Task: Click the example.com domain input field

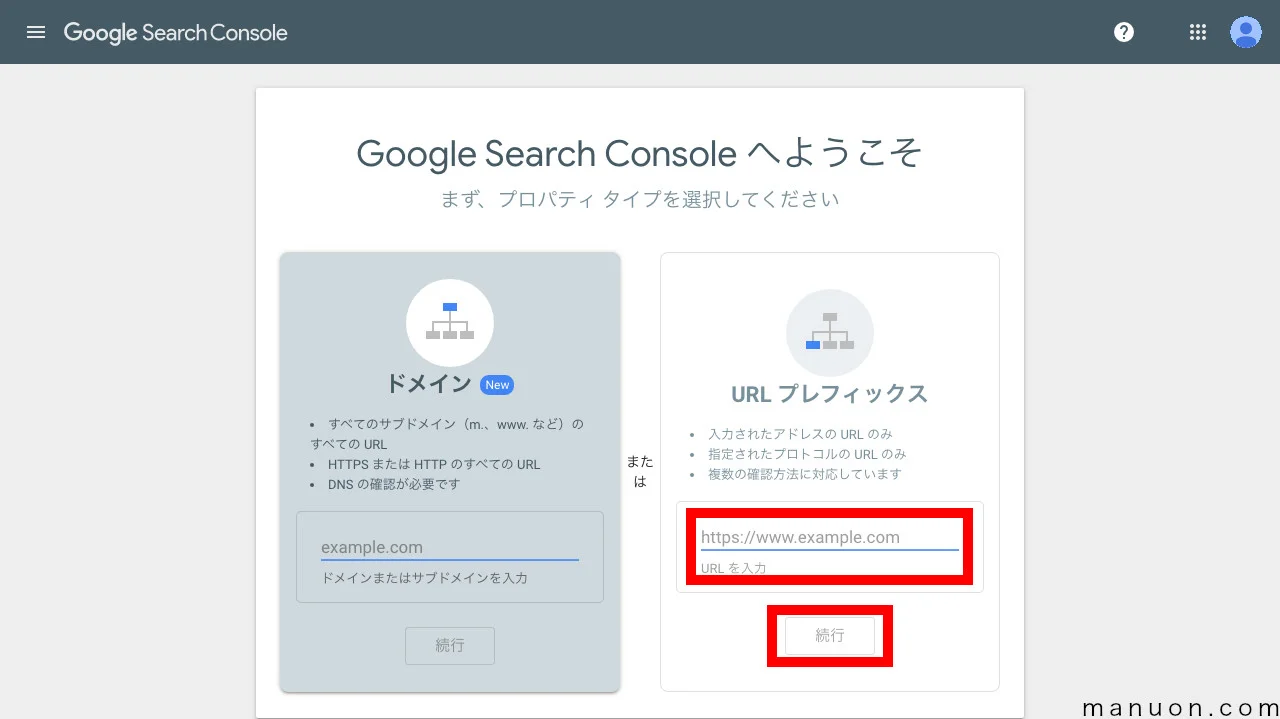Action: pos(449,546)
